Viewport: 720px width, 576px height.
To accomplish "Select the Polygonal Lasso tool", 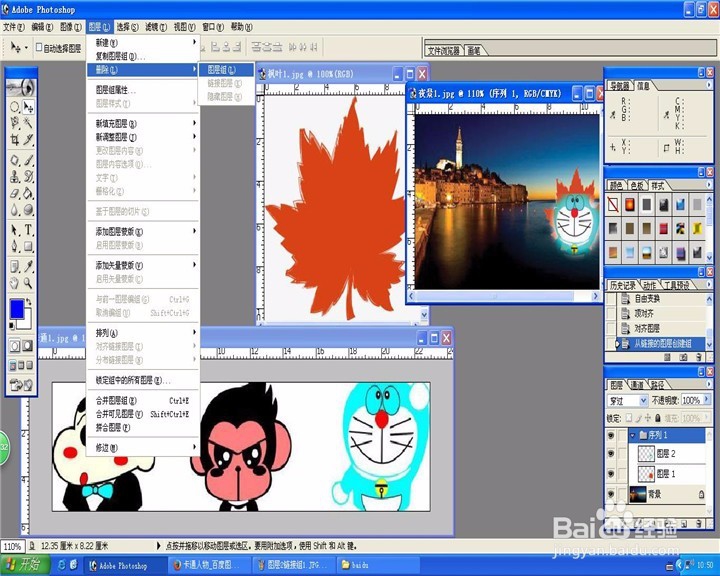I will 15,123.
